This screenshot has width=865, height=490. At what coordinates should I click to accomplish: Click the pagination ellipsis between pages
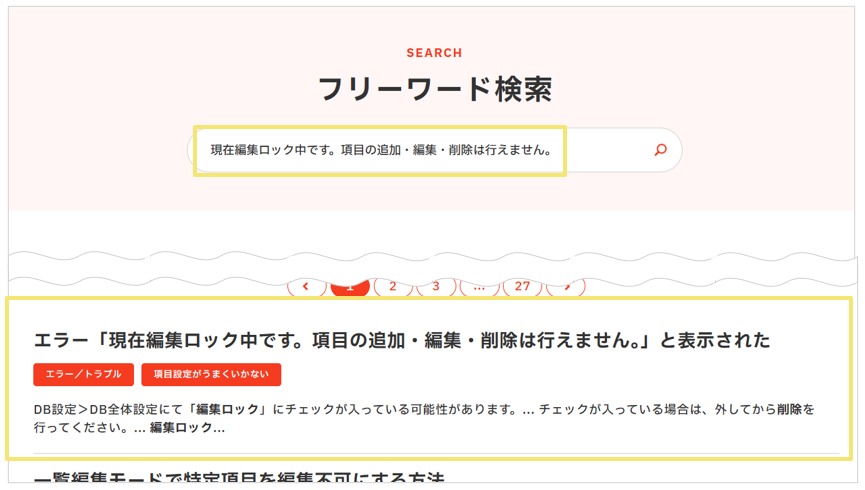coord(479,287)
